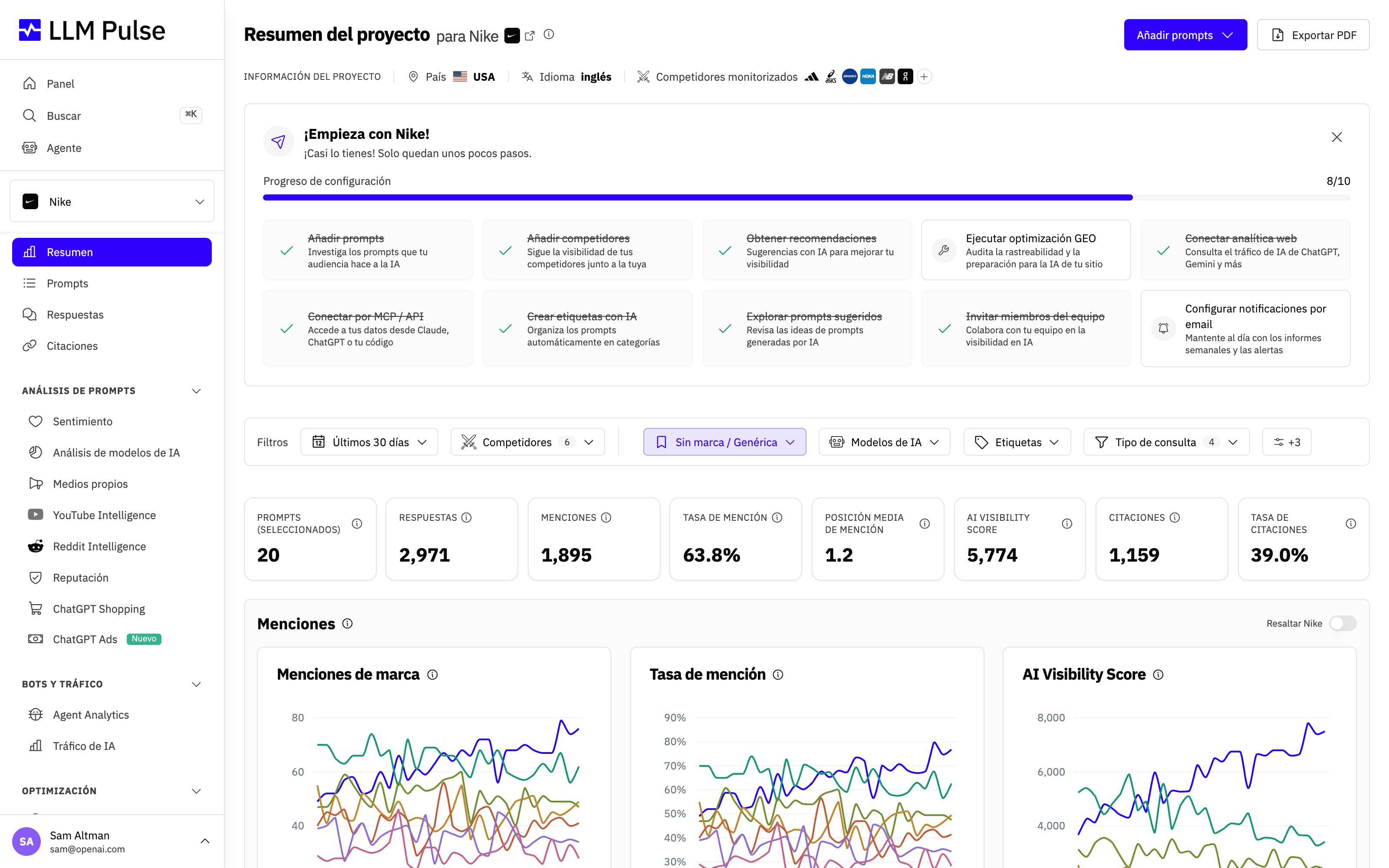Open the Modelos de IA filter dropdown
The height and width of the screenshot is (868, 1389).
coord(884,442)
